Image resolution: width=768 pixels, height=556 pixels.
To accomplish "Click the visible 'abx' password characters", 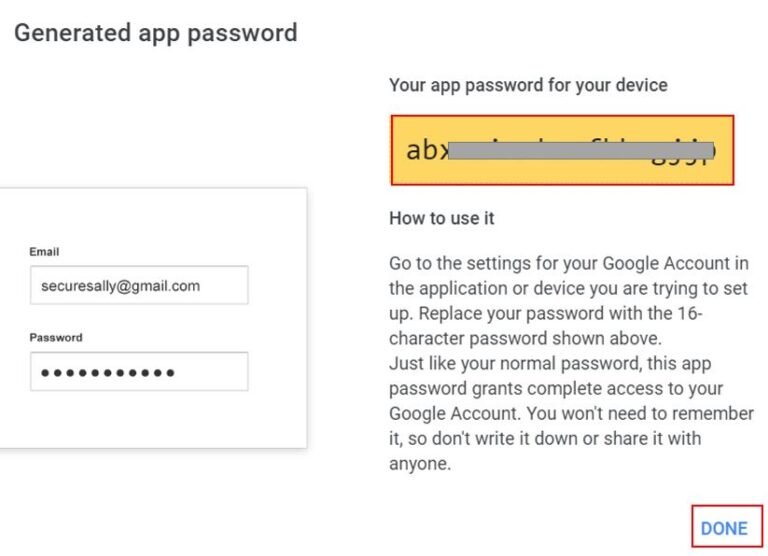I will tap(426, 151).
